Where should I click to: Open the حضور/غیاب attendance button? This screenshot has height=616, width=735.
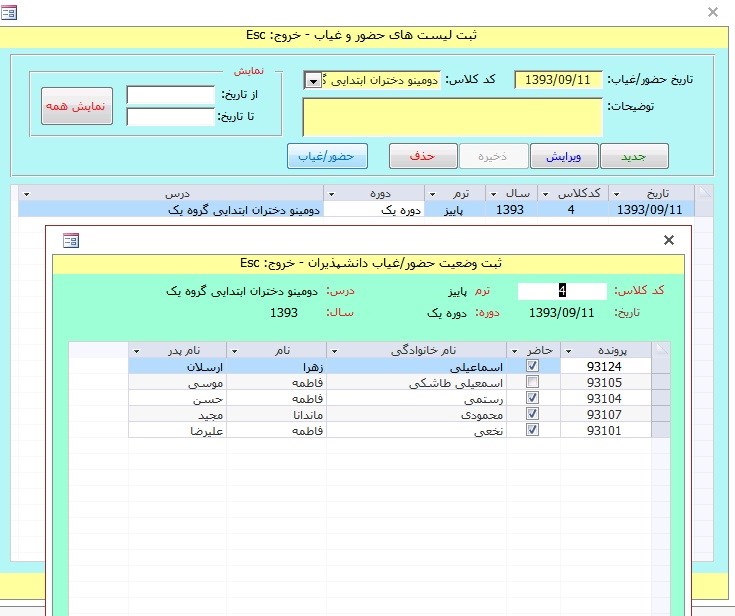(327, 156)
